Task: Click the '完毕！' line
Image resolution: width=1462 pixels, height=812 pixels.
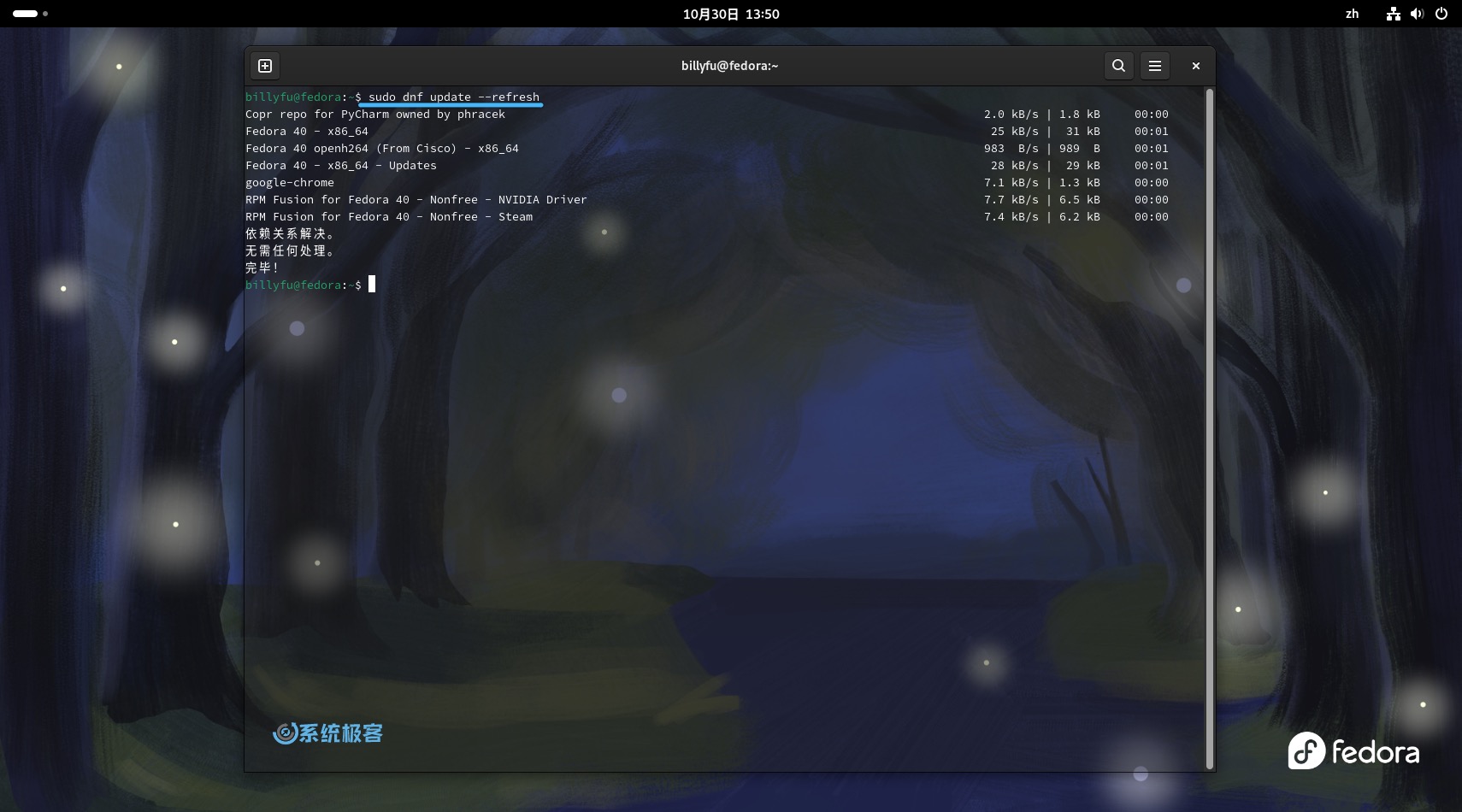Action: [x=263, y=268]
